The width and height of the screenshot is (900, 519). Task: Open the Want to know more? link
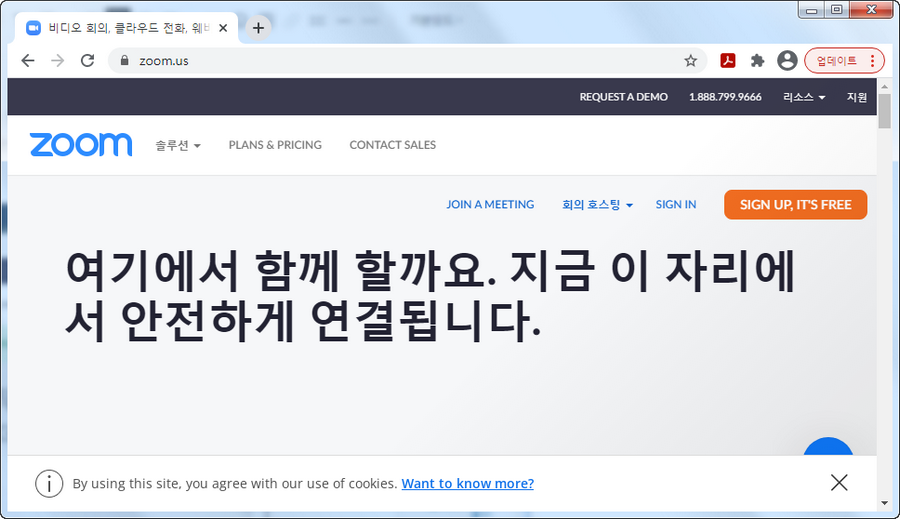pyautogui.click(x=468, y=483)
